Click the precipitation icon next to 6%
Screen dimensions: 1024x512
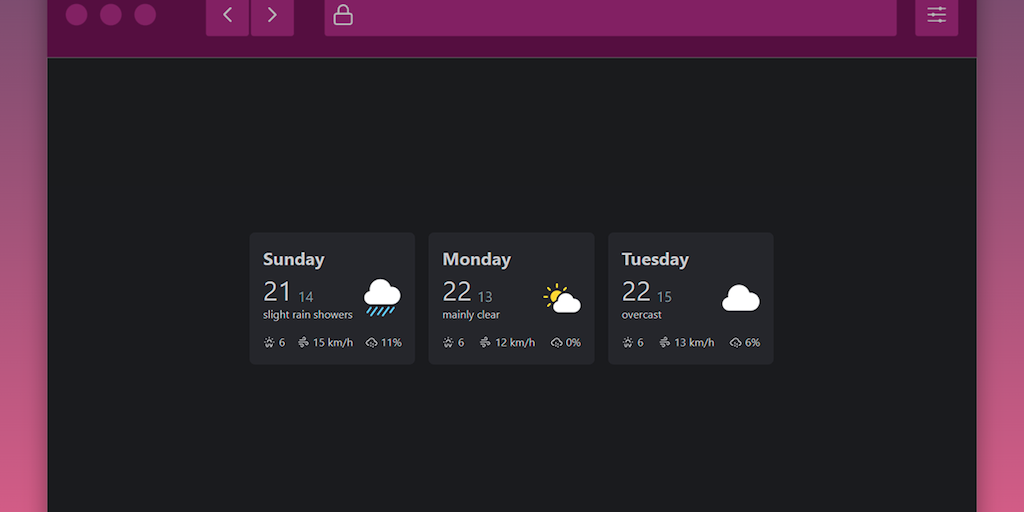tap(736, 342)
